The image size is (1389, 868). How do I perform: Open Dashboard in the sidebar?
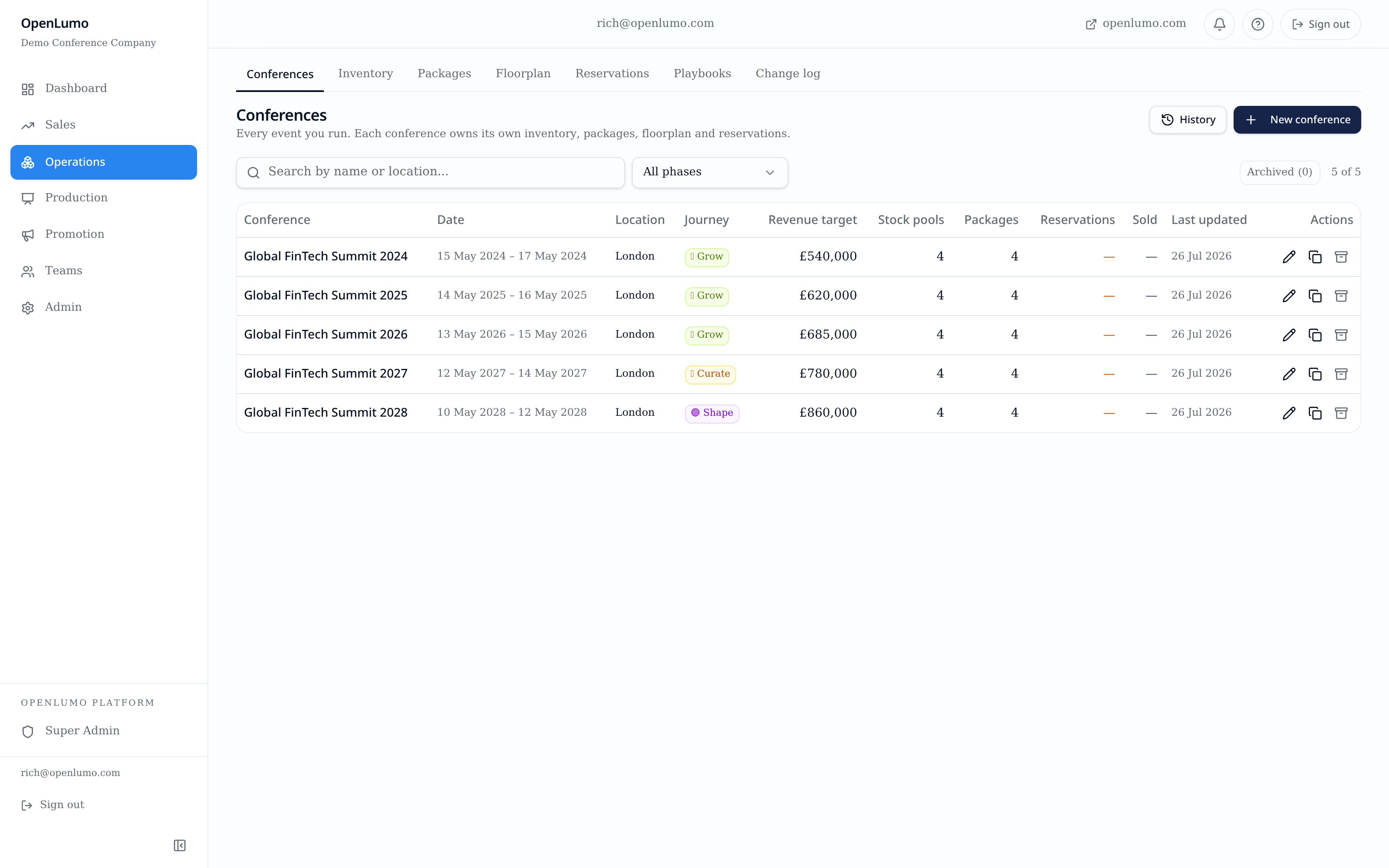pos(103,89)
